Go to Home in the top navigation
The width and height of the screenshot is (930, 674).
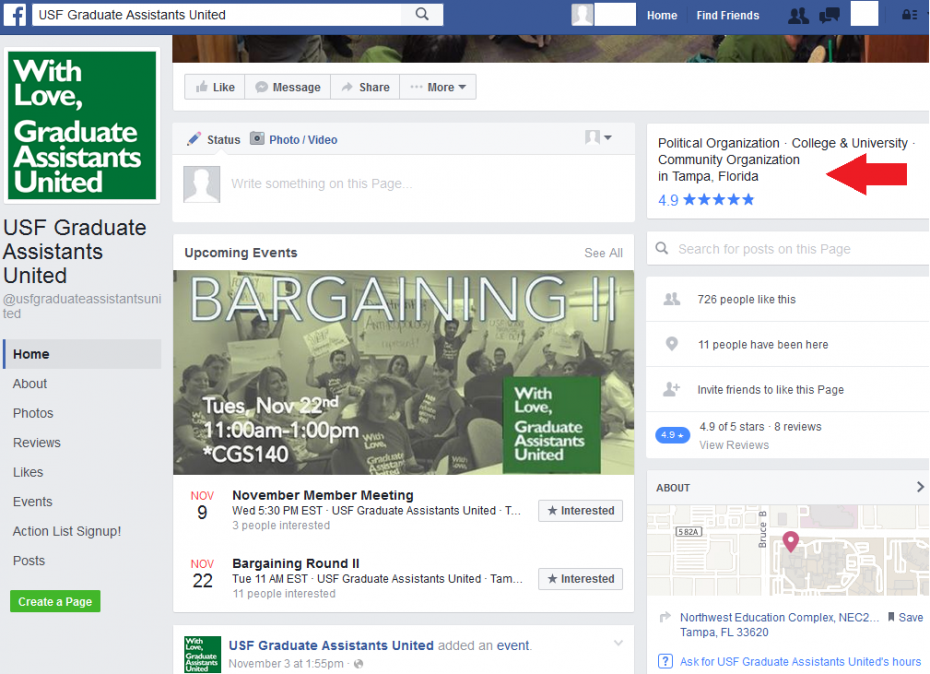[662, 15]
